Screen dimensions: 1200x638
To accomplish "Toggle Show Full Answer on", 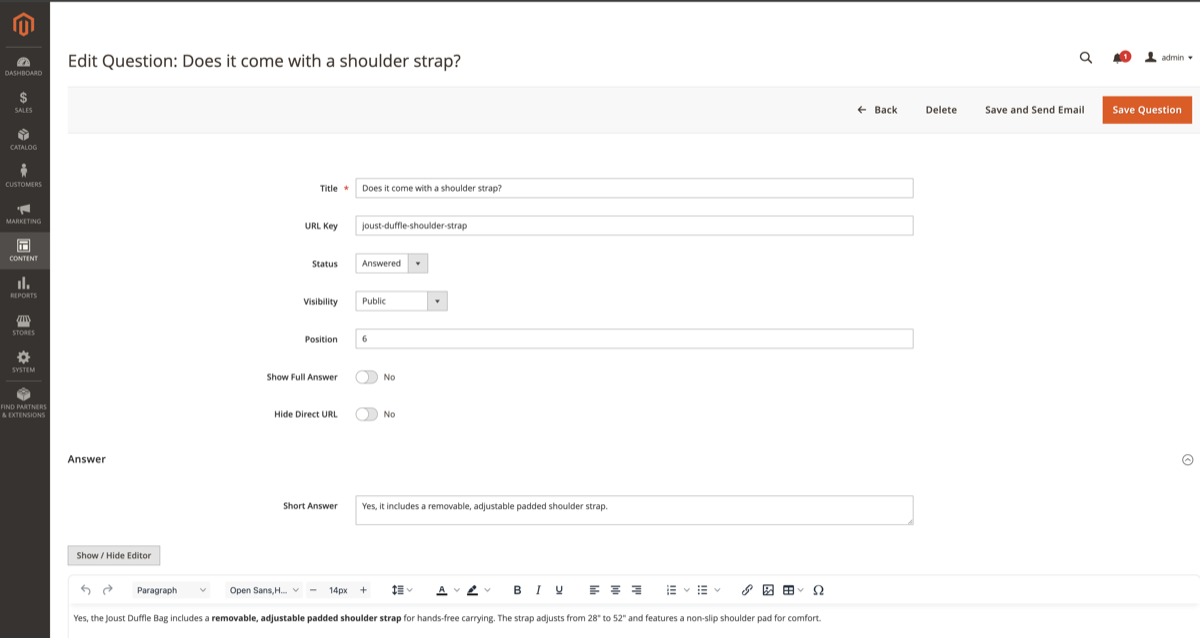I will [366, 377].
